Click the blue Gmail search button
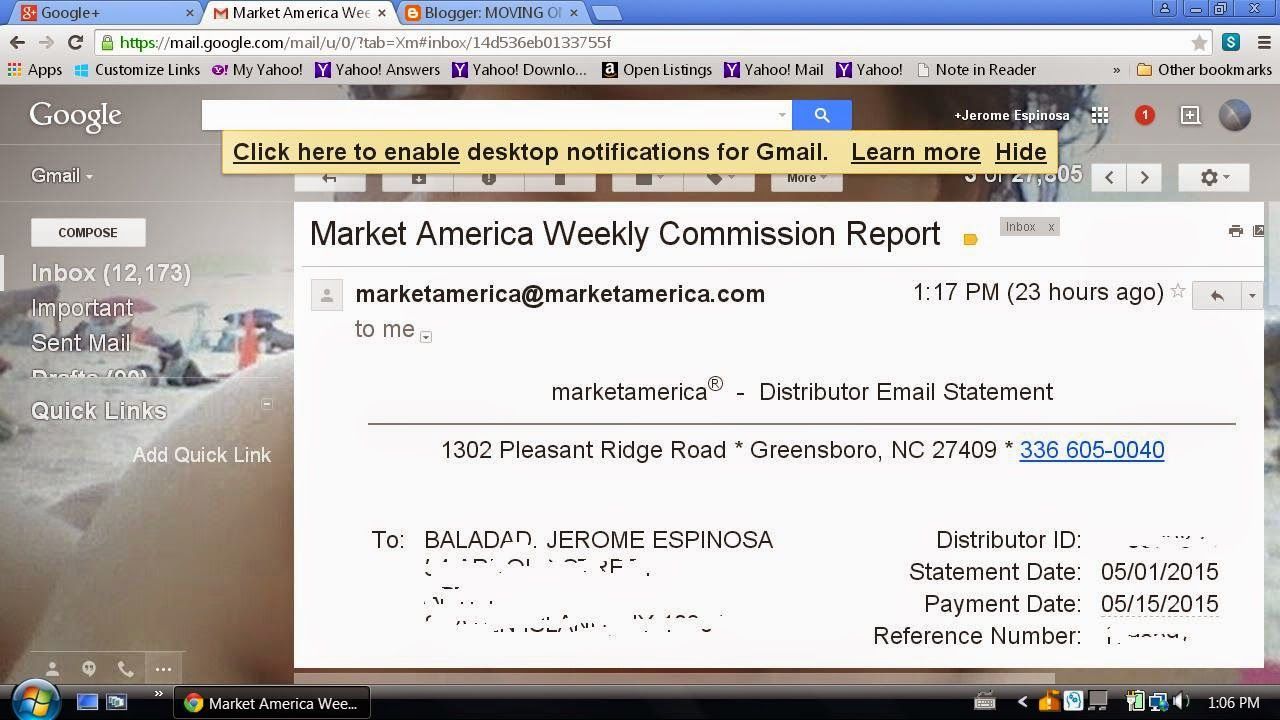Image resolution: width=1280 pixels, height=720 pixels. click(822, 115)
